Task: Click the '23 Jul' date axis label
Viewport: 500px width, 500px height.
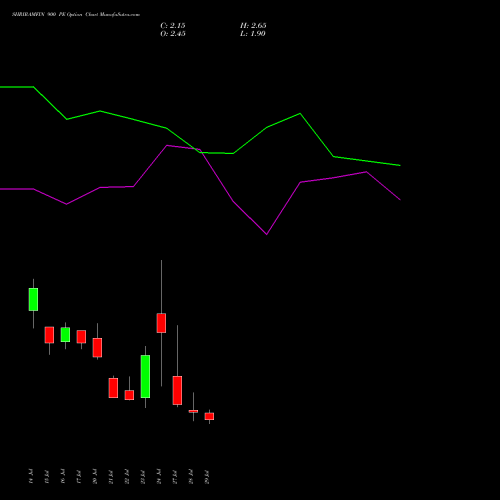Action: 143,476
